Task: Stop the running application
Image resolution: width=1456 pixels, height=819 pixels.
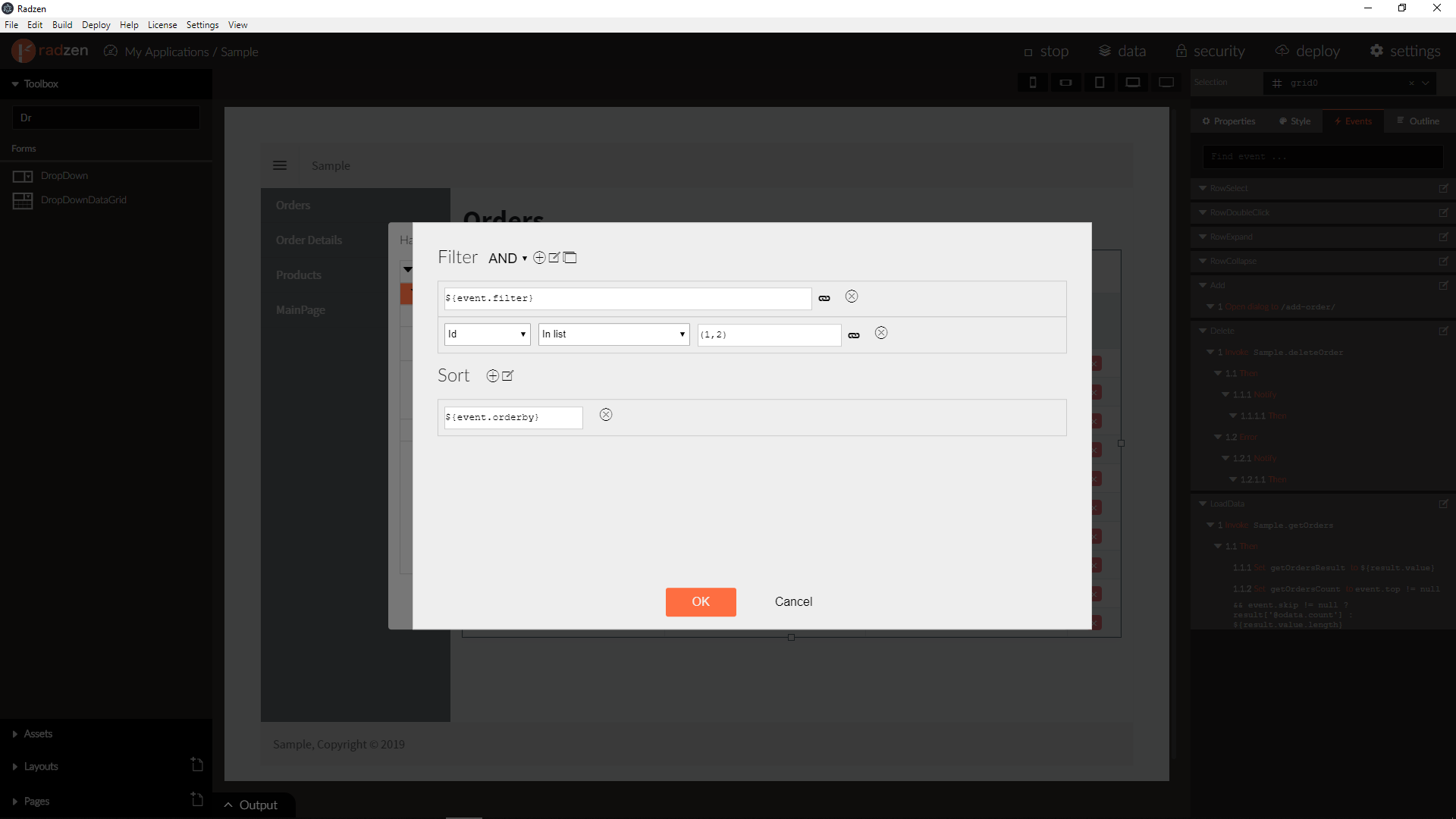Action: coord(1046,52)
